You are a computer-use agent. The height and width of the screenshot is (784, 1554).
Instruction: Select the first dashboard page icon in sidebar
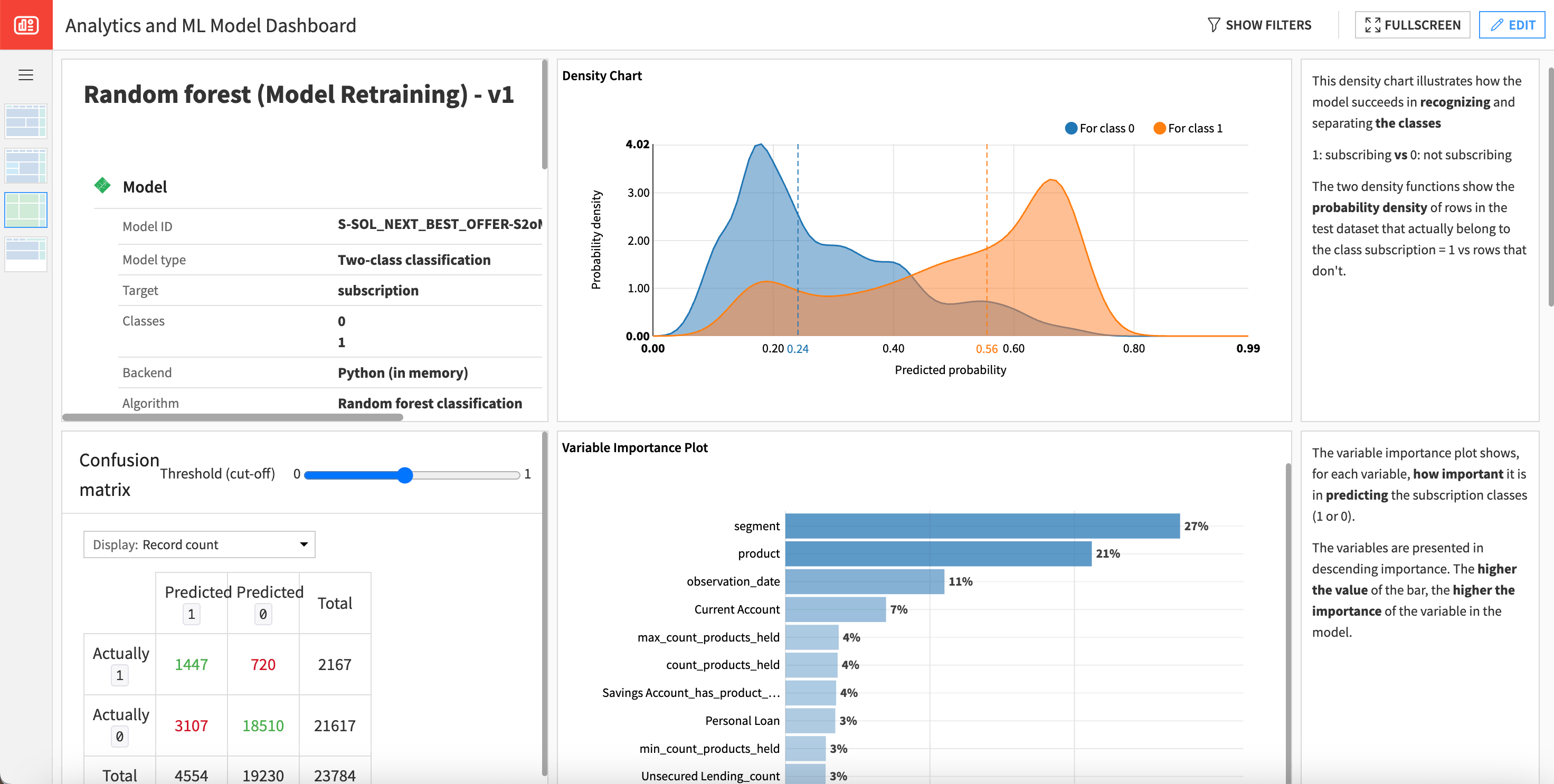tap(25, 121)
